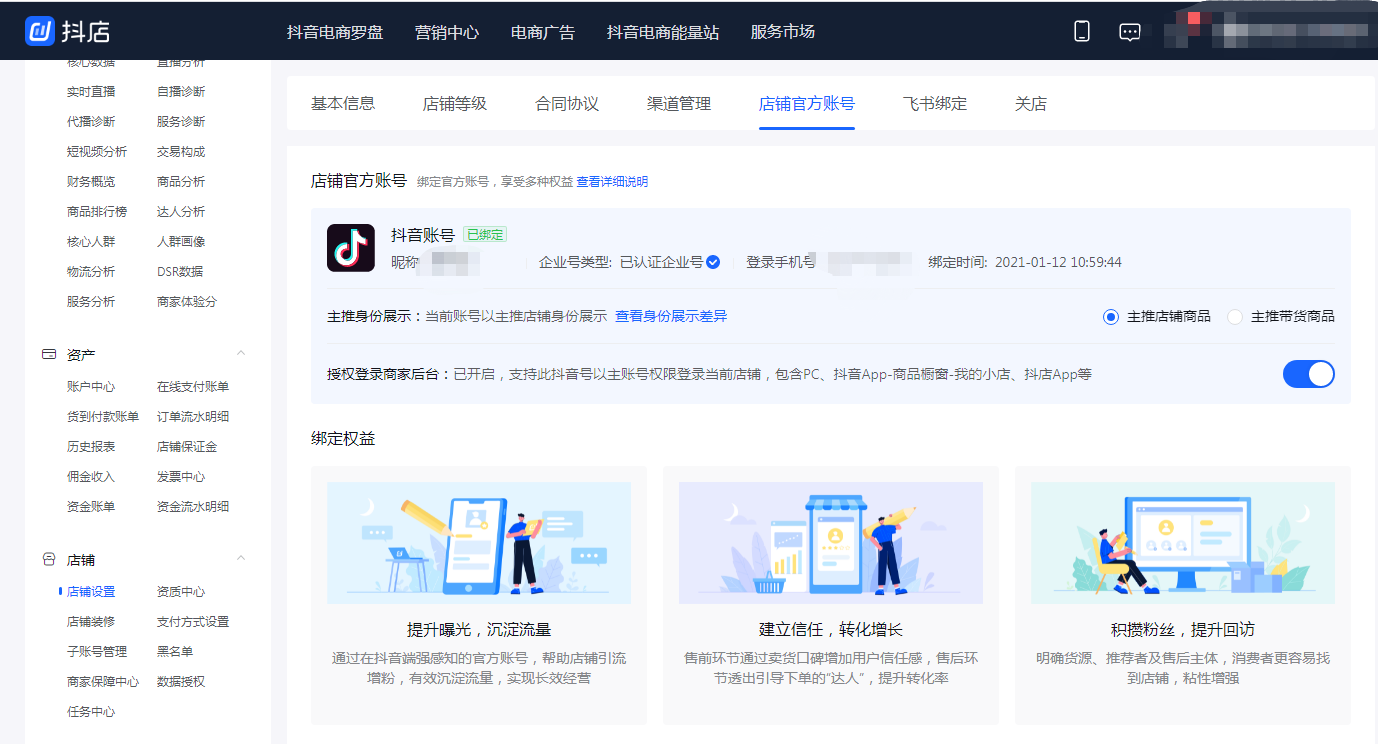The height and width of the screenshot is (744, 1378).
Task: Open 交易构成 in sidebar
Action: [x=181, y=151]
